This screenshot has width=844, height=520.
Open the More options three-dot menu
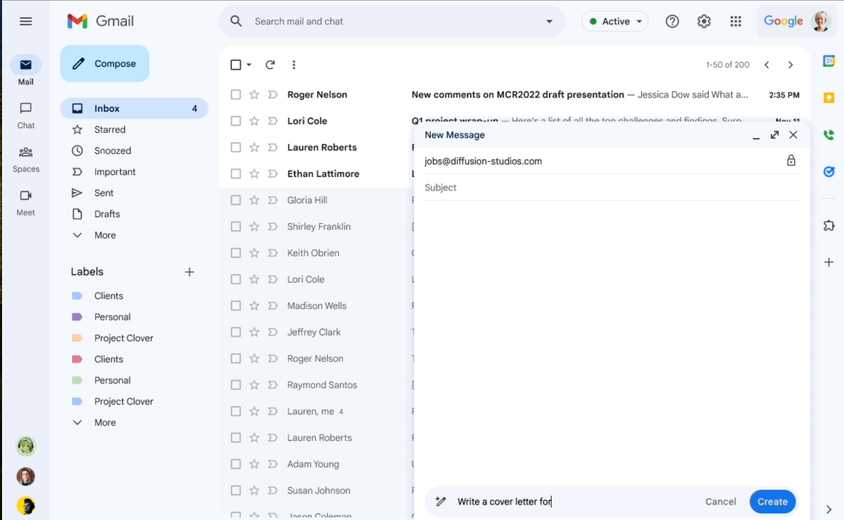[293, 65]
